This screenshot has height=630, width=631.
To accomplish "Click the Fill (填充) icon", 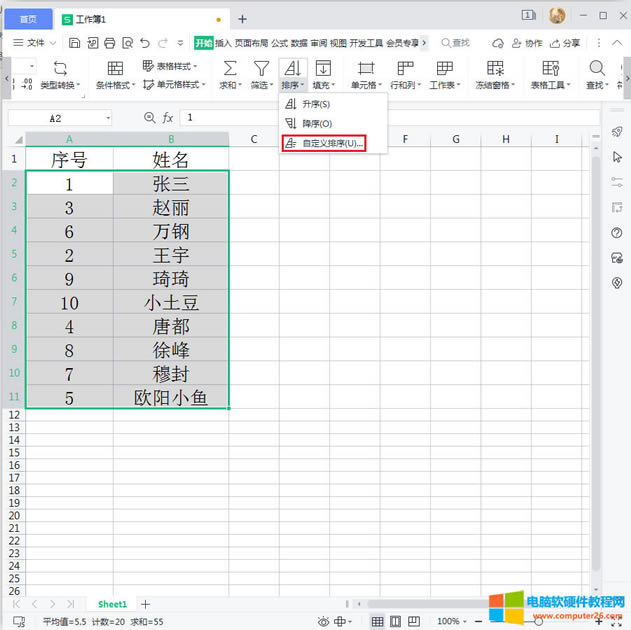I will point(323,68).
